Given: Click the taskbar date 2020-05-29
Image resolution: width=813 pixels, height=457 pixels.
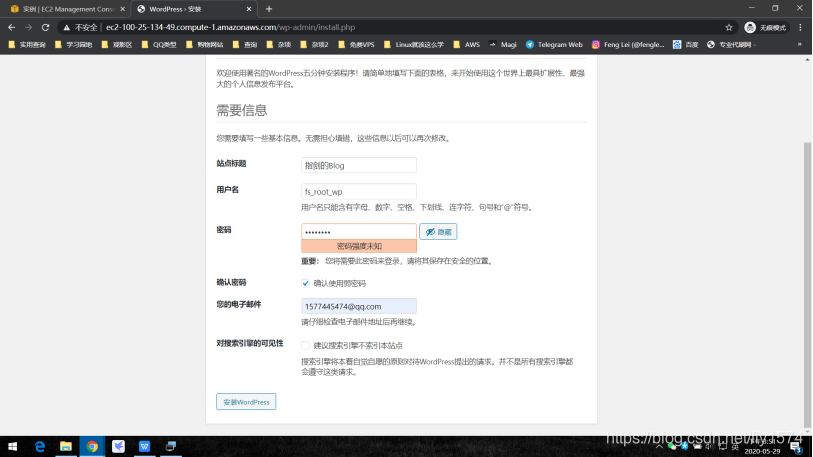Looking at the screenshot, I should (x=762, y=451).
